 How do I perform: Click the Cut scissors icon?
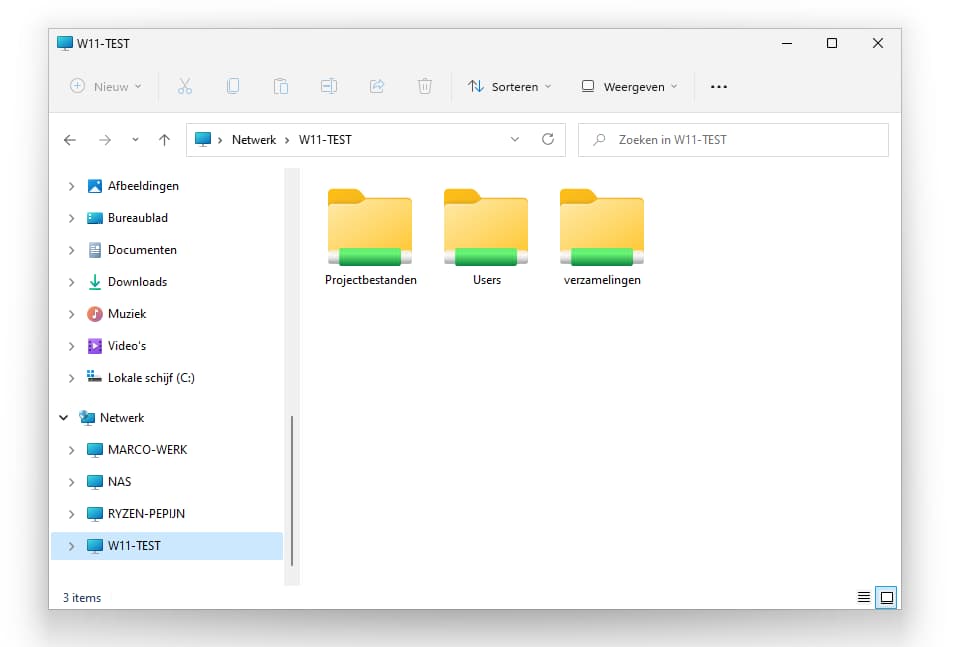point(185,87)
